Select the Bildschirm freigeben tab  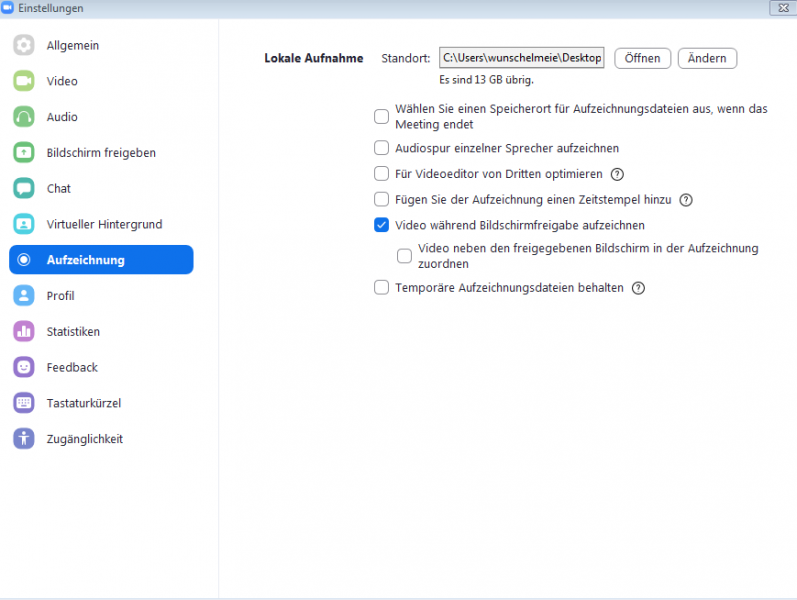point(101,153)
